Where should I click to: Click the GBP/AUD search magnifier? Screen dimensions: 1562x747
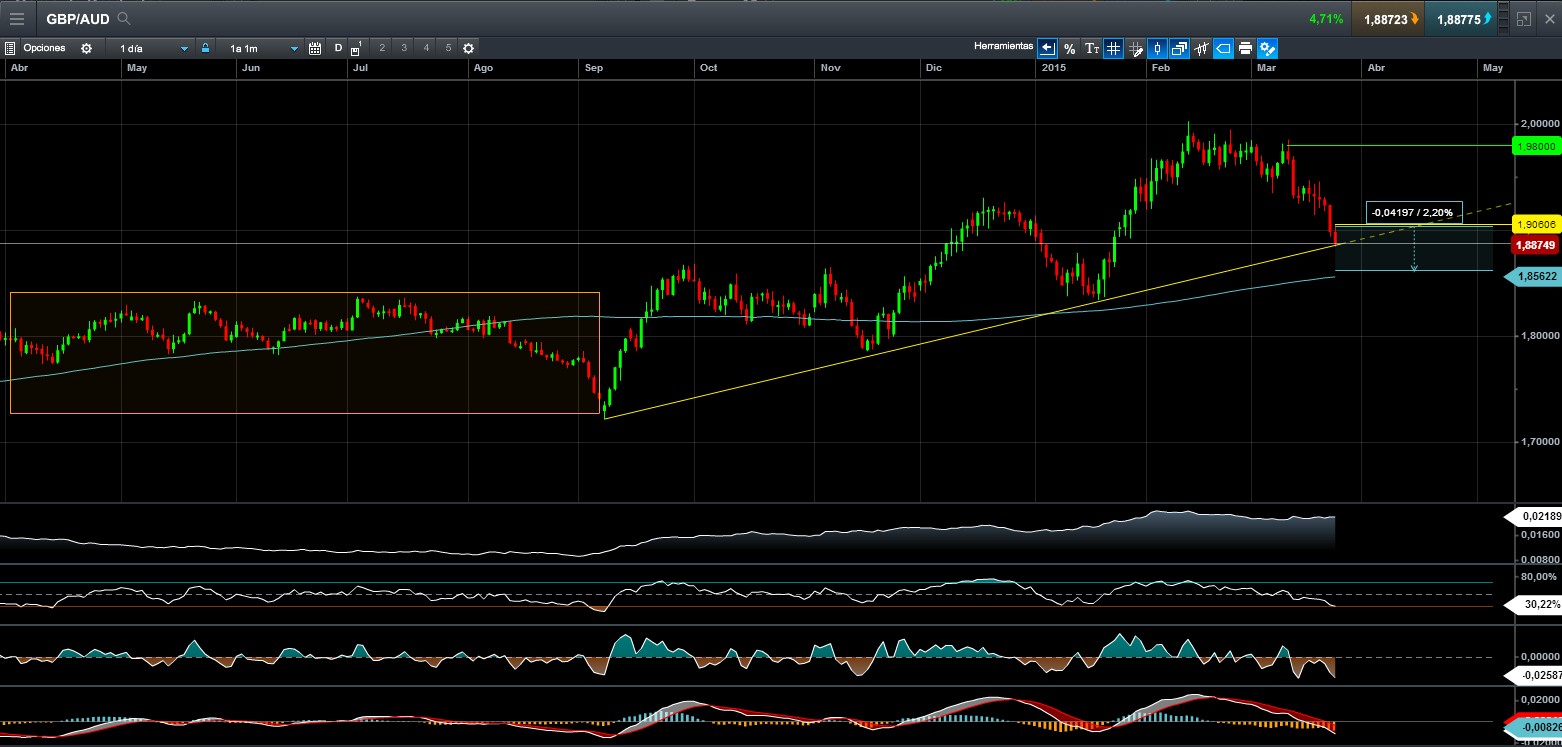[x=122, y=17]
